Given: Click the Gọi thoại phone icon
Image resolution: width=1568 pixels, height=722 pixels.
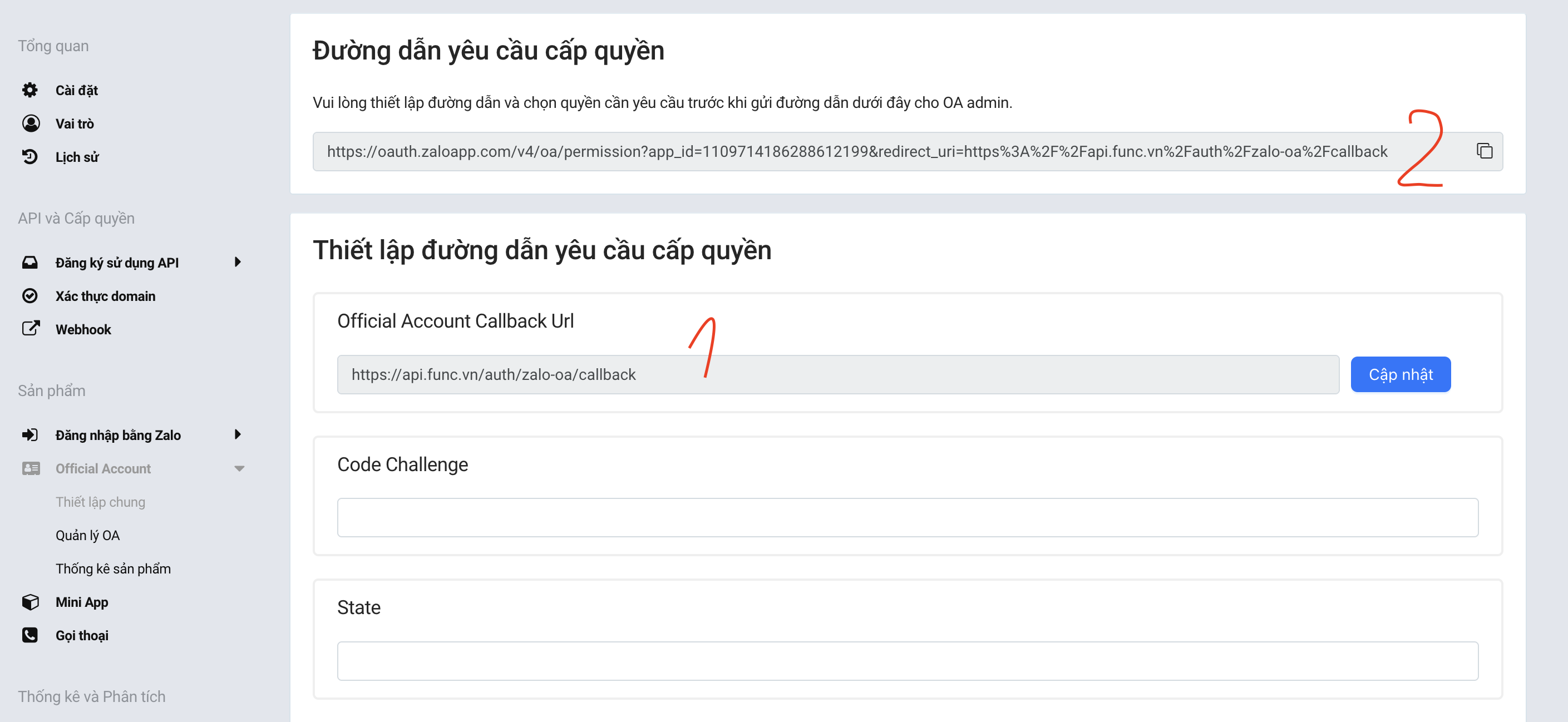Looking at the screenshot, I should (30, 635).
